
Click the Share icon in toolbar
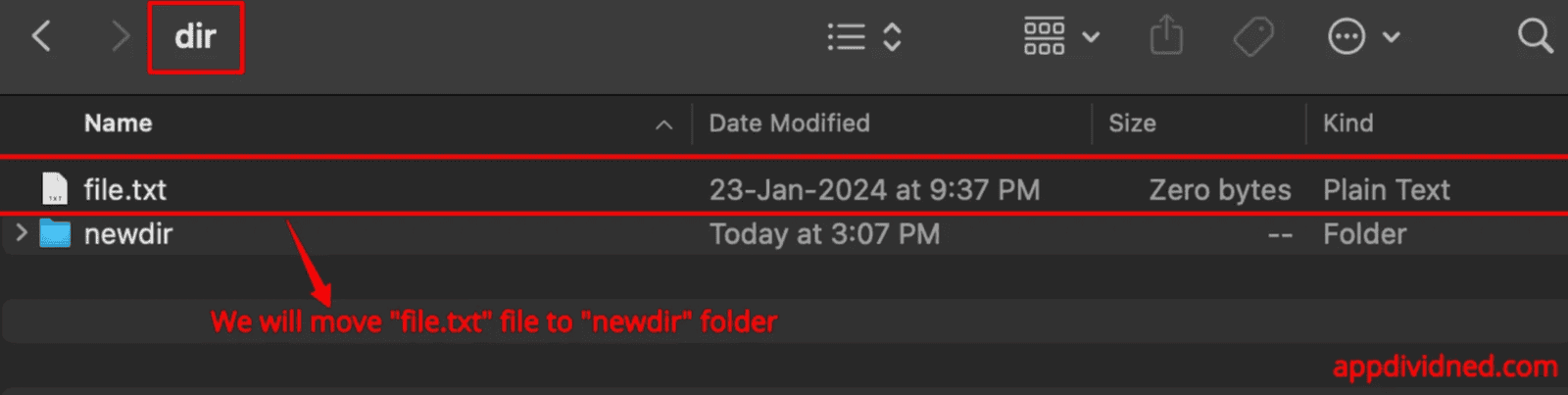1166,37
